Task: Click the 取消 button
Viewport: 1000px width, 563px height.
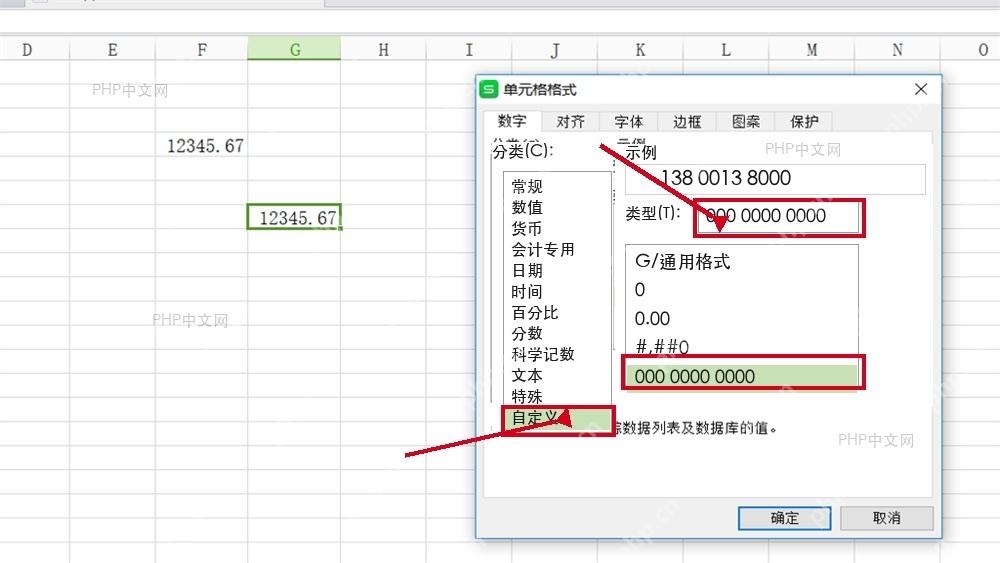Action: tap(886, 518)
